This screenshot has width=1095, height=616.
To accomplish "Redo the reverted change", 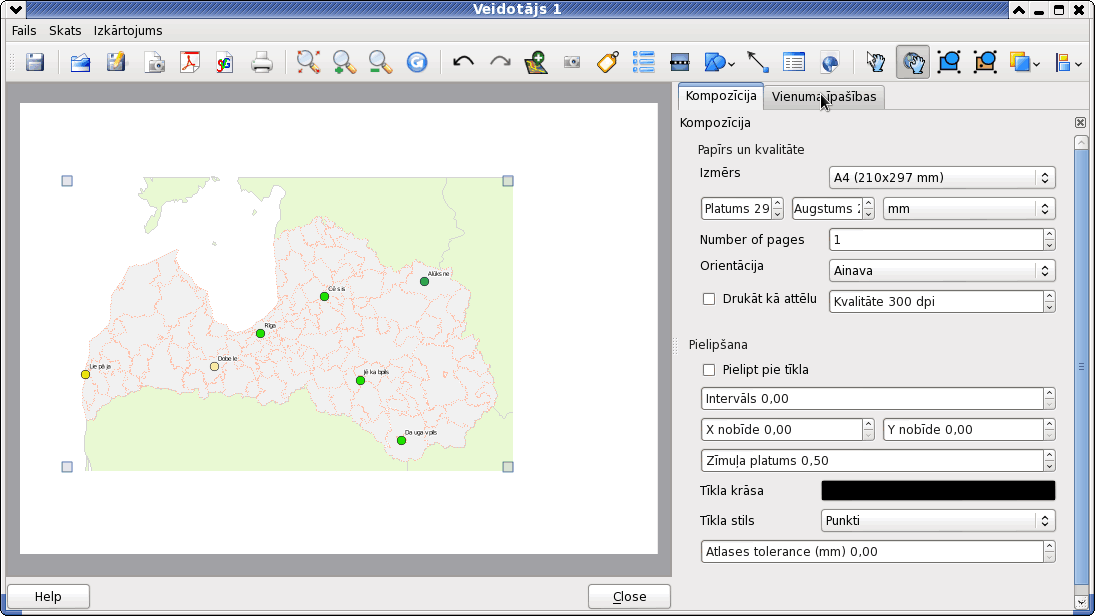I will [x=500, y=63].
